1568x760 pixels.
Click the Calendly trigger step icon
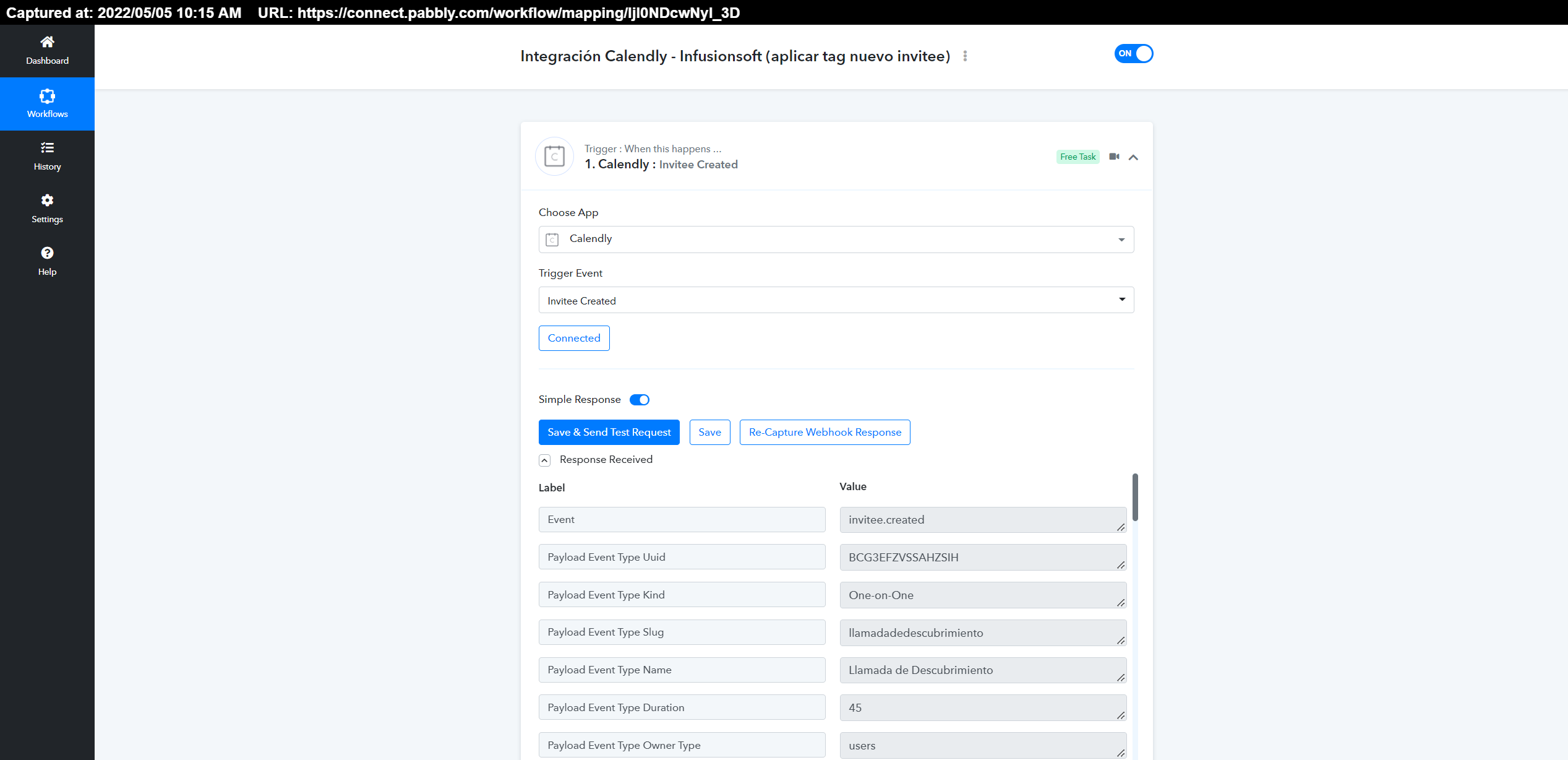tap(554, 157)
